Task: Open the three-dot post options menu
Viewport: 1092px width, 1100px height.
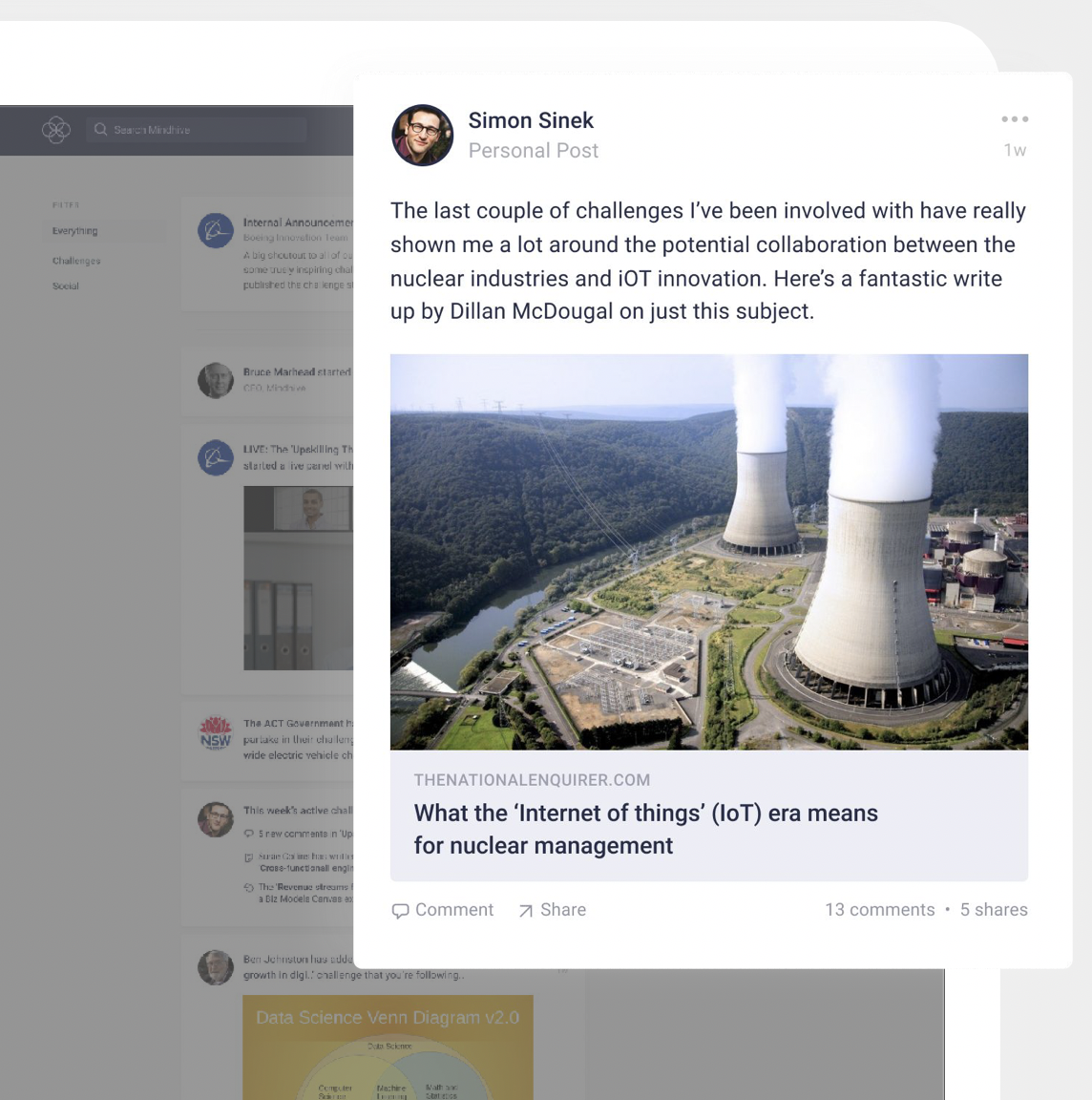Action: pos(1014,119)
